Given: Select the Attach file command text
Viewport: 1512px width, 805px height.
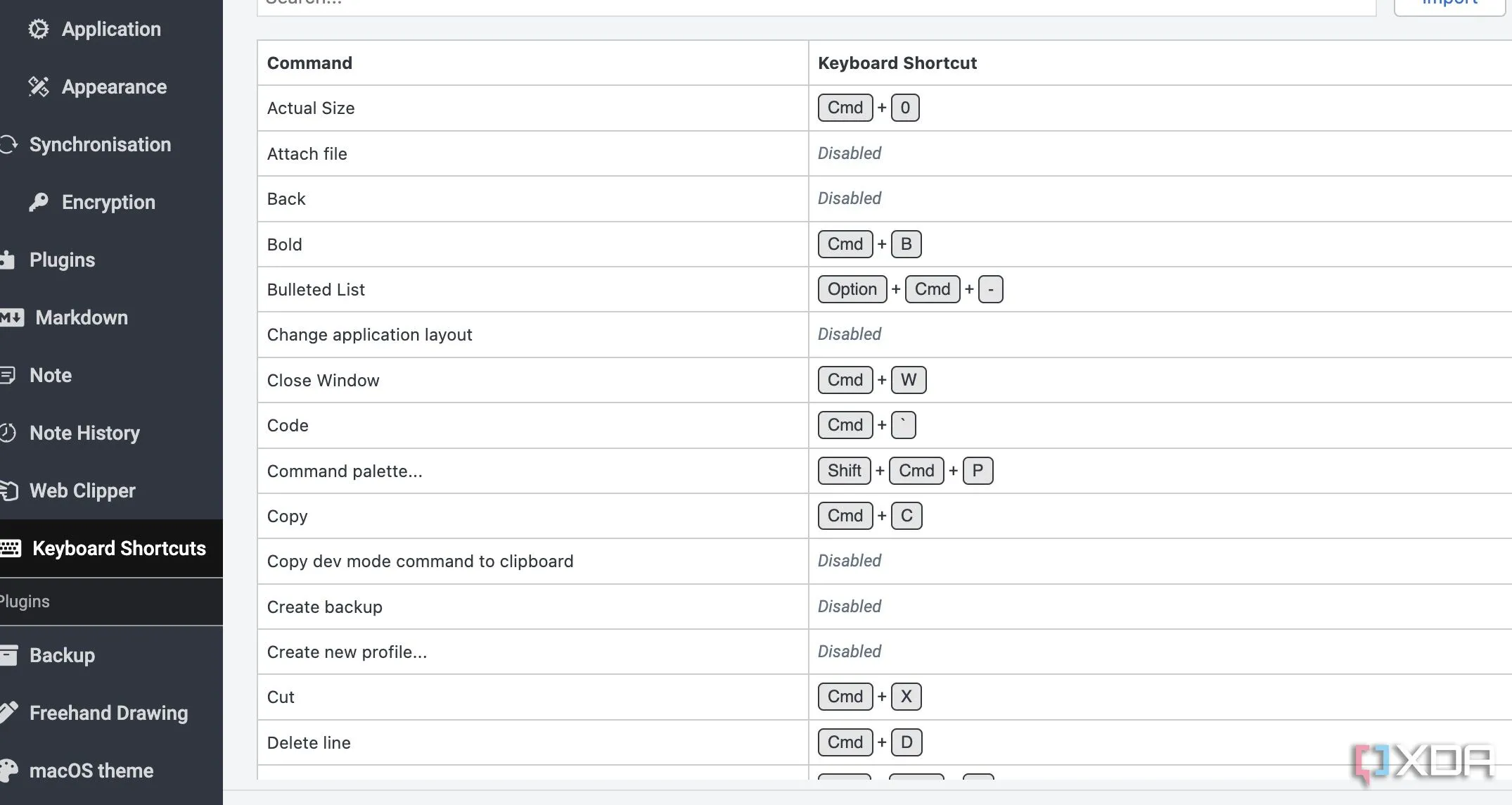Looking at the screenshot, I should point(307,153).
